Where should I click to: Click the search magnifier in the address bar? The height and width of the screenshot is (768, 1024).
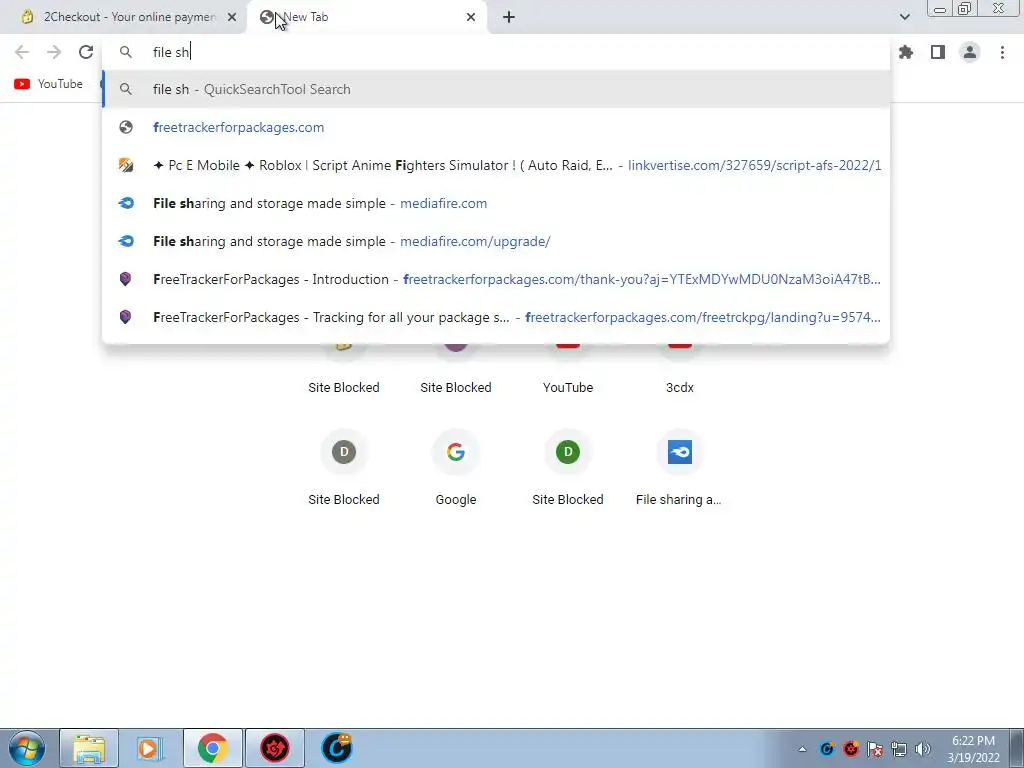tap(126, 52)
